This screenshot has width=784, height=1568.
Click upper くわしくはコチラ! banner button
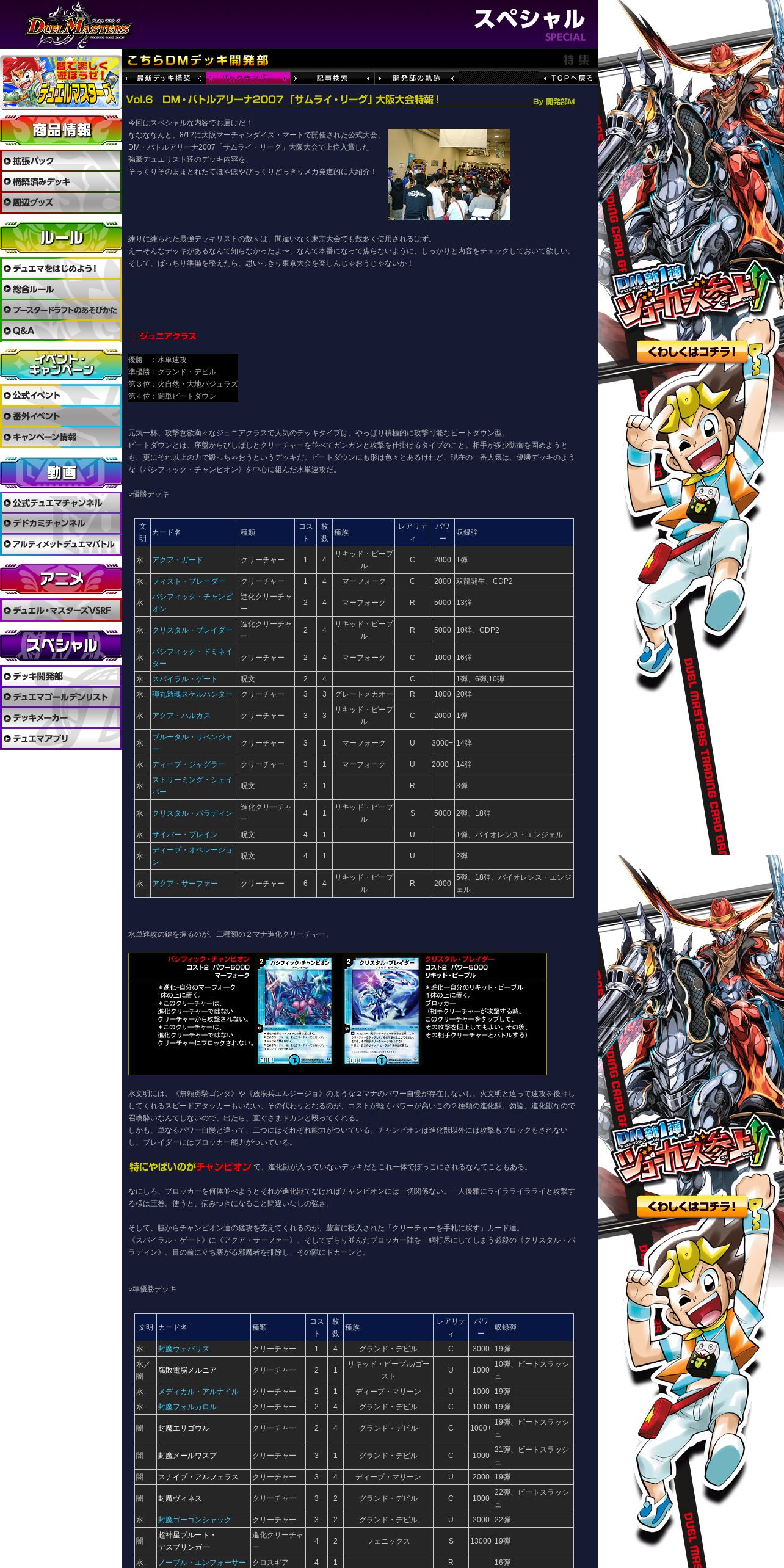[x=693, y=352]
